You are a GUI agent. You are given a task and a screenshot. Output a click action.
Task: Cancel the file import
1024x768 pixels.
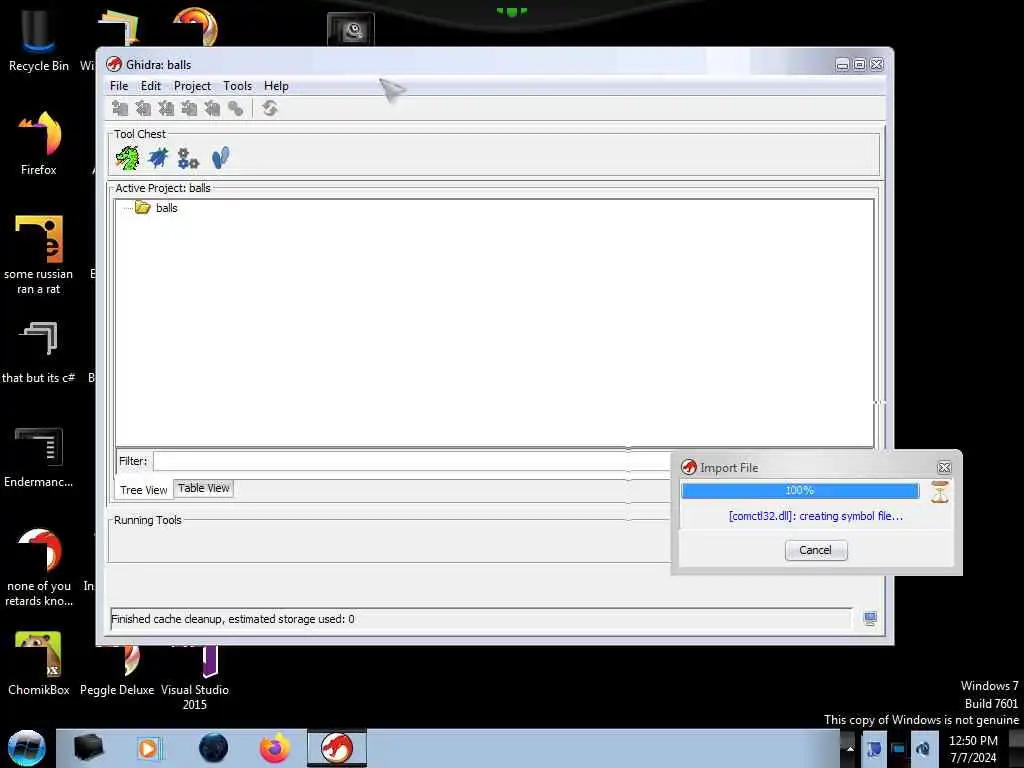tap(816, 550)
